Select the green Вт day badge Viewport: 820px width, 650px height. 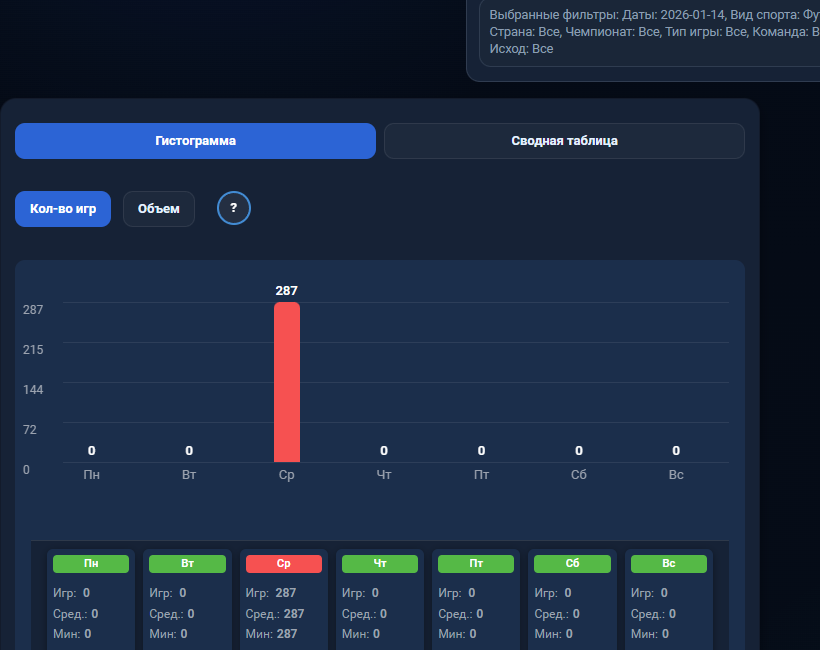[x=187, y=564]
